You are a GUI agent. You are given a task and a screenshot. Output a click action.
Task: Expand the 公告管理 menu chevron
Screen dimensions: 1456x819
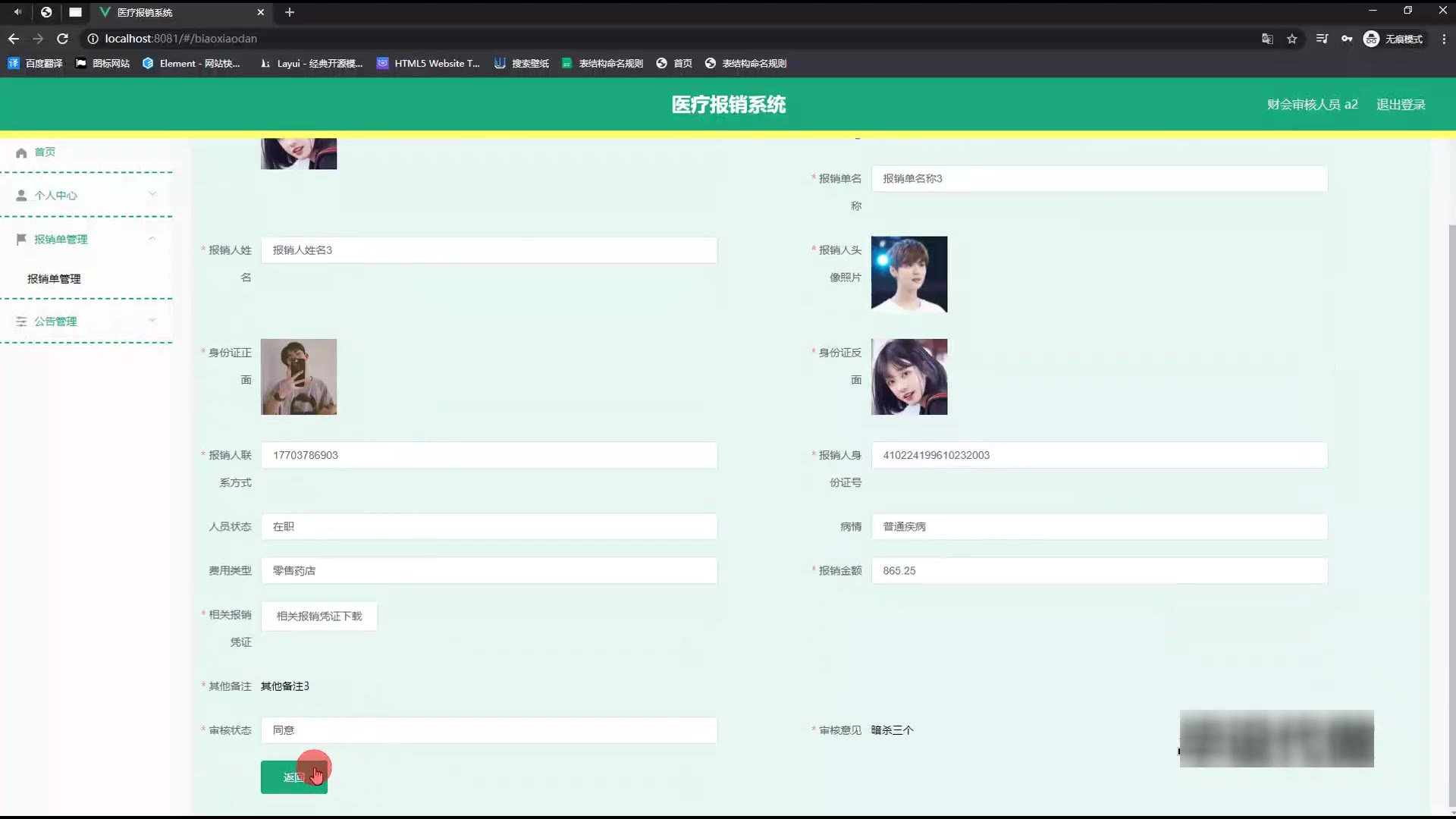(152, 320)
